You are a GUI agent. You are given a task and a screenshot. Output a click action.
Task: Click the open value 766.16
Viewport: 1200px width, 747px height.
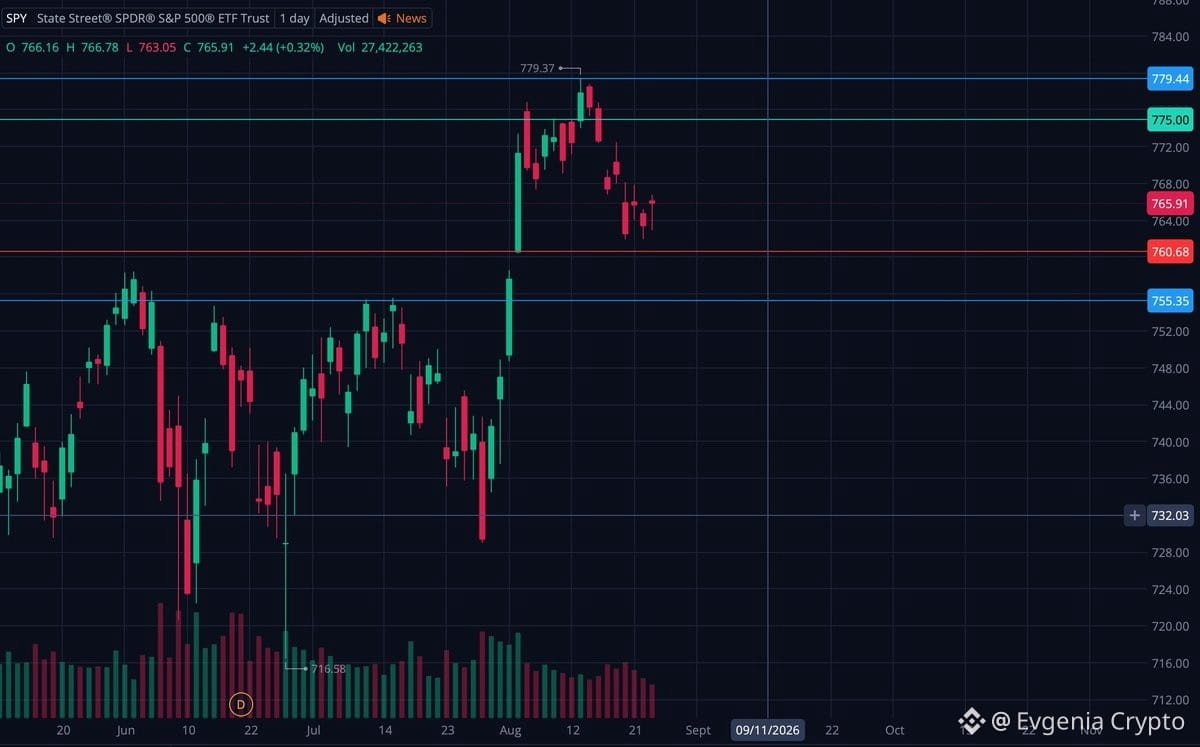(40, 47)
